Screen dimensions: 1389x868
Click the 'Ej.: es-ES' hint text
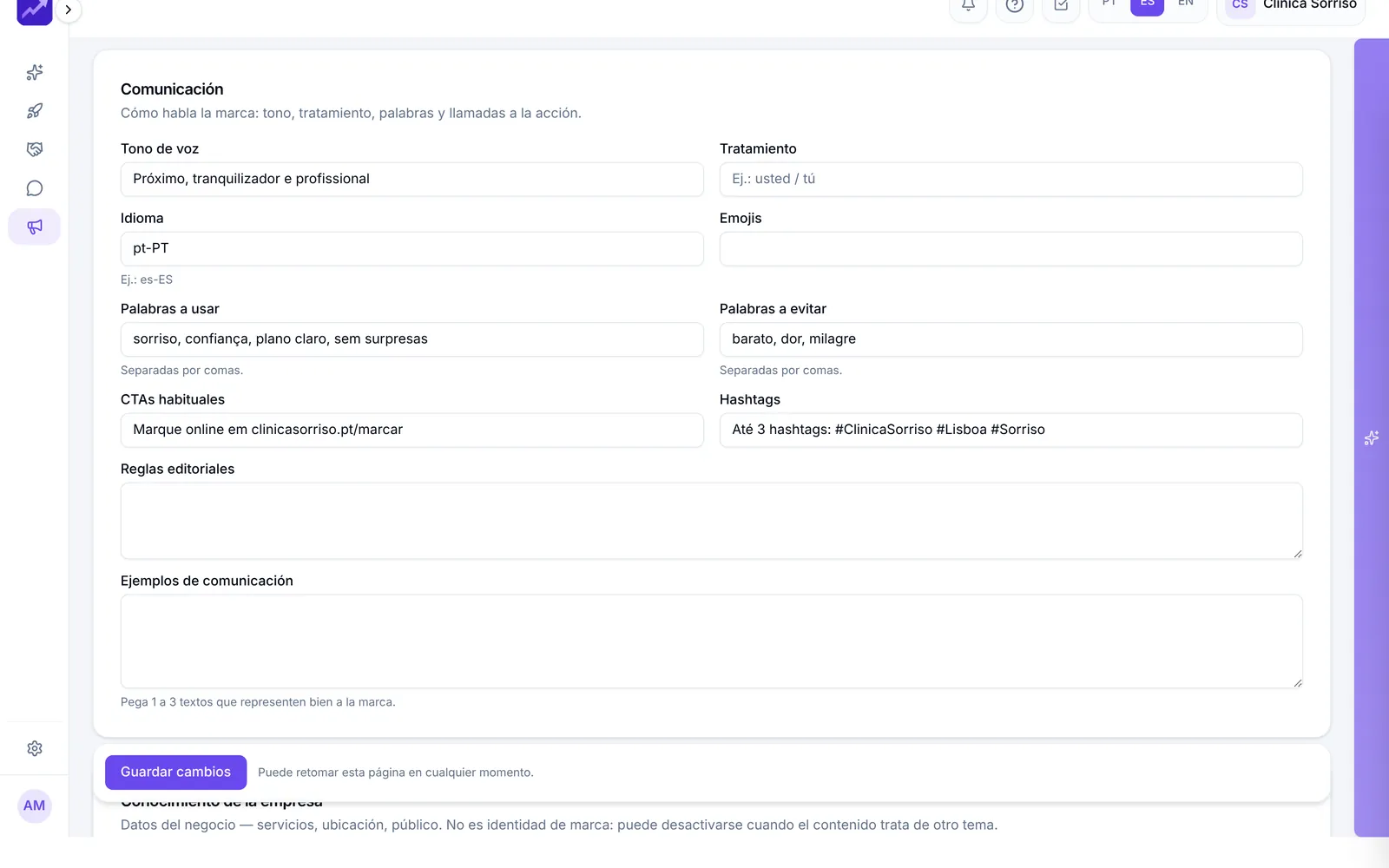pos(147,279)
